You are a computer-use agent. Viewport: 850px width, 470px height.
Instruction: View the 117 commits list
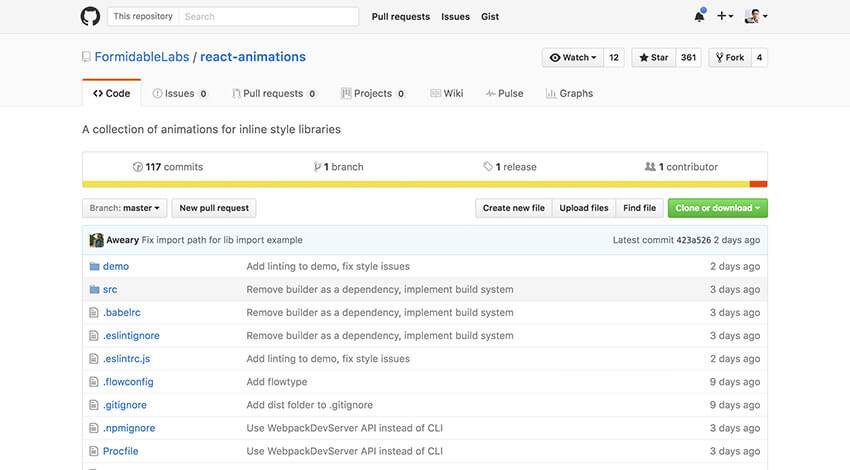click(168, 167)
